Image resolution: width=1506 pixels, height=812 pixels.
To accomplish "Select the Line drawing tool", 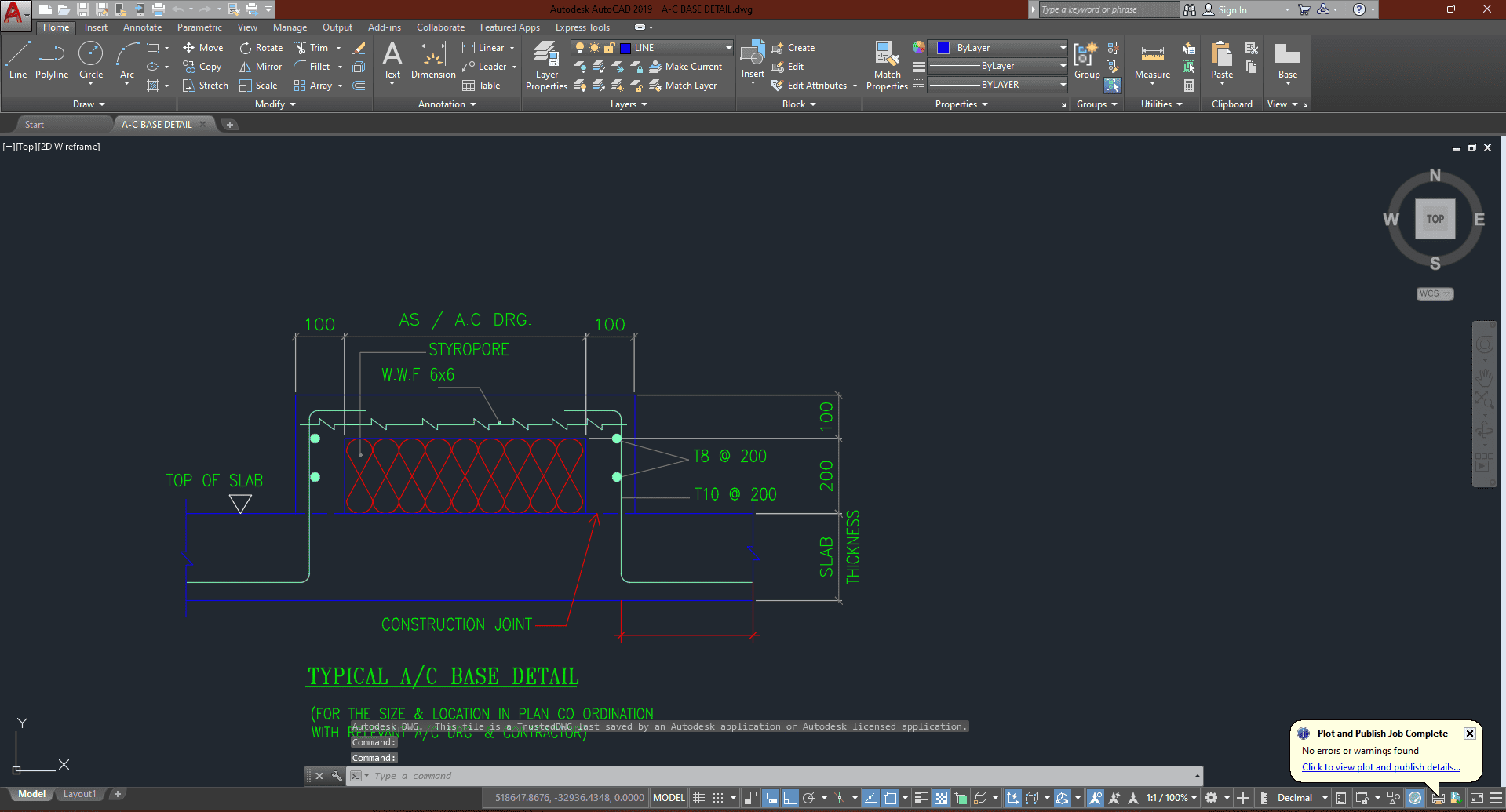I will click(x=18, y=60).
